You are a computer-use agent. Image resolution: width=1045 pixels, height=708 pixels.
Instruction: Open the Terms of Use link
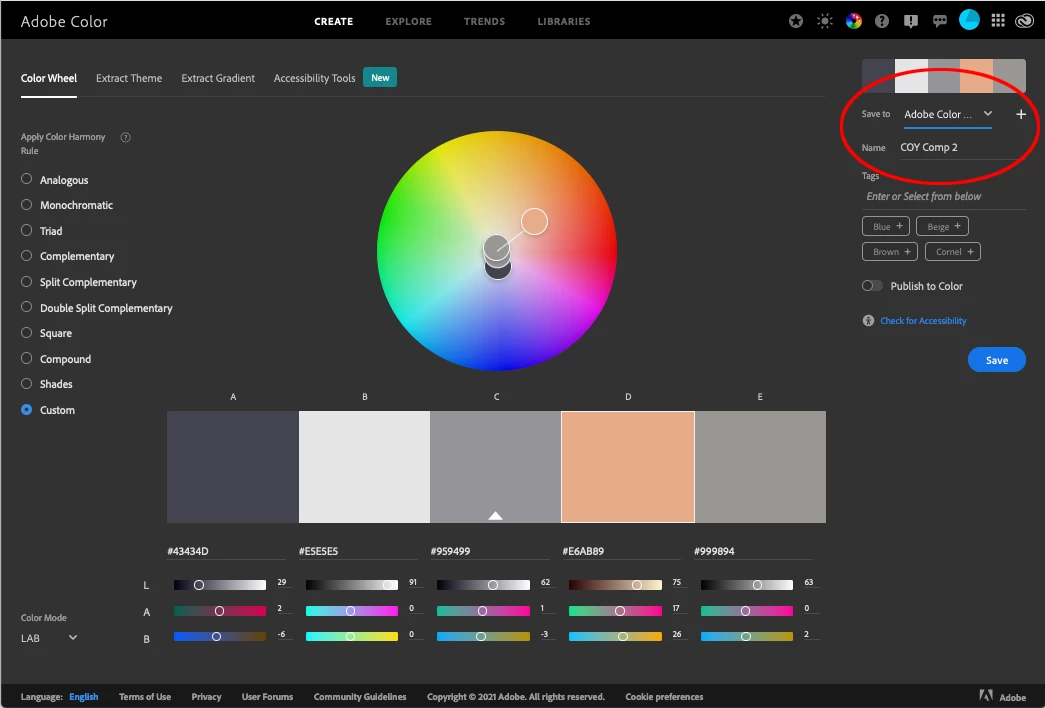145,697
